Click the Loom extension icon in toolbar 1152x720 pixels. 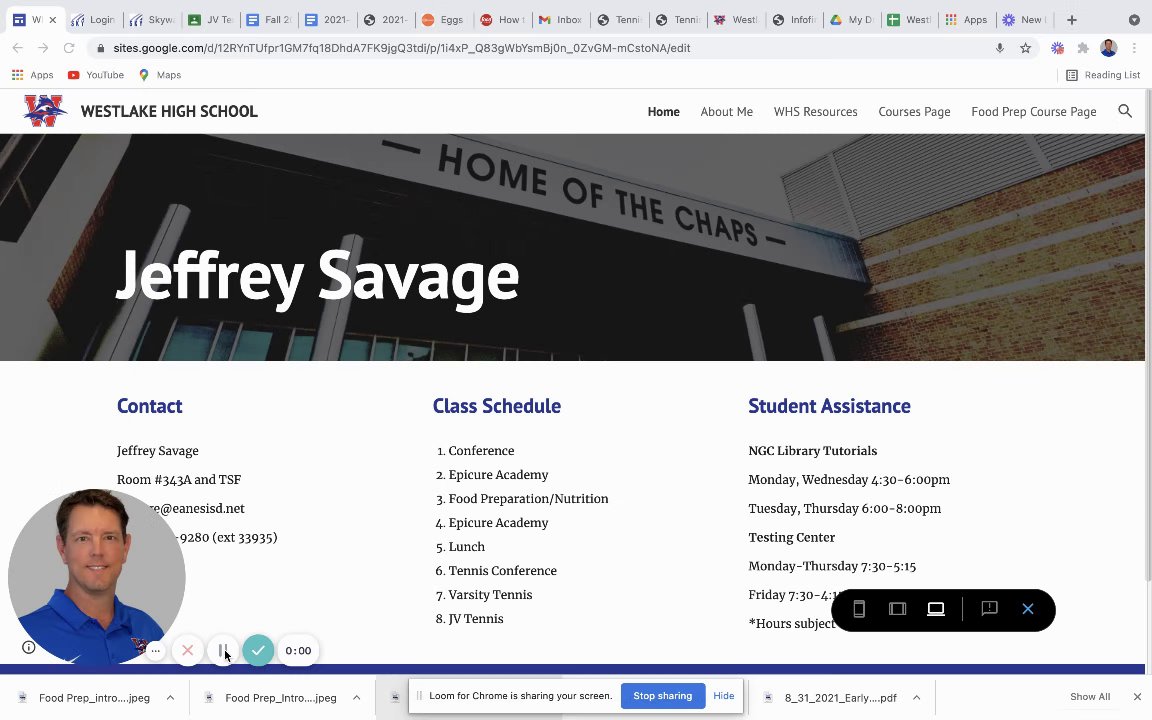(x=1057, y=48)
